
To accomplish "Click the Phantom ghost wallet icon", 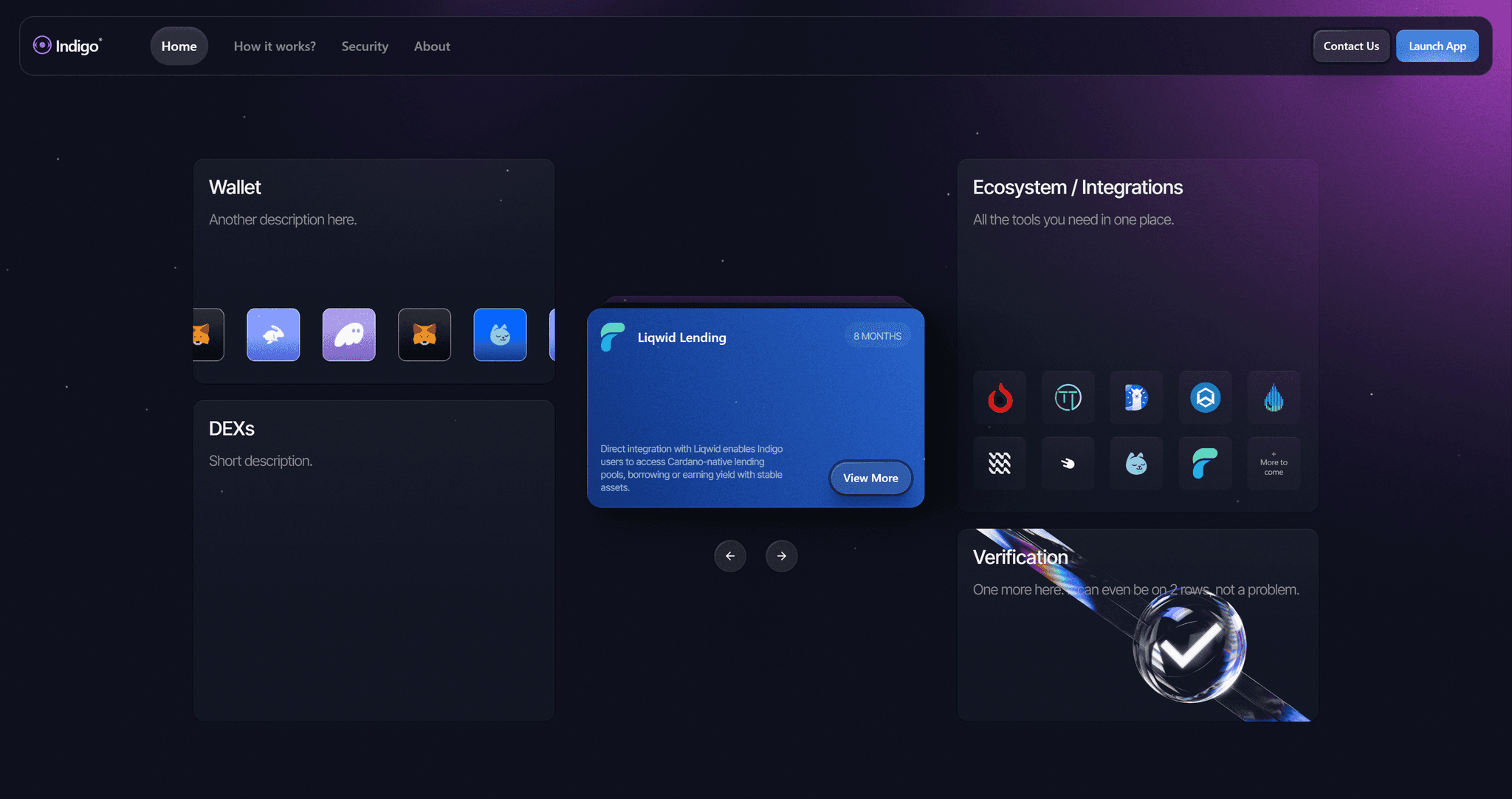I will [348, 335].
